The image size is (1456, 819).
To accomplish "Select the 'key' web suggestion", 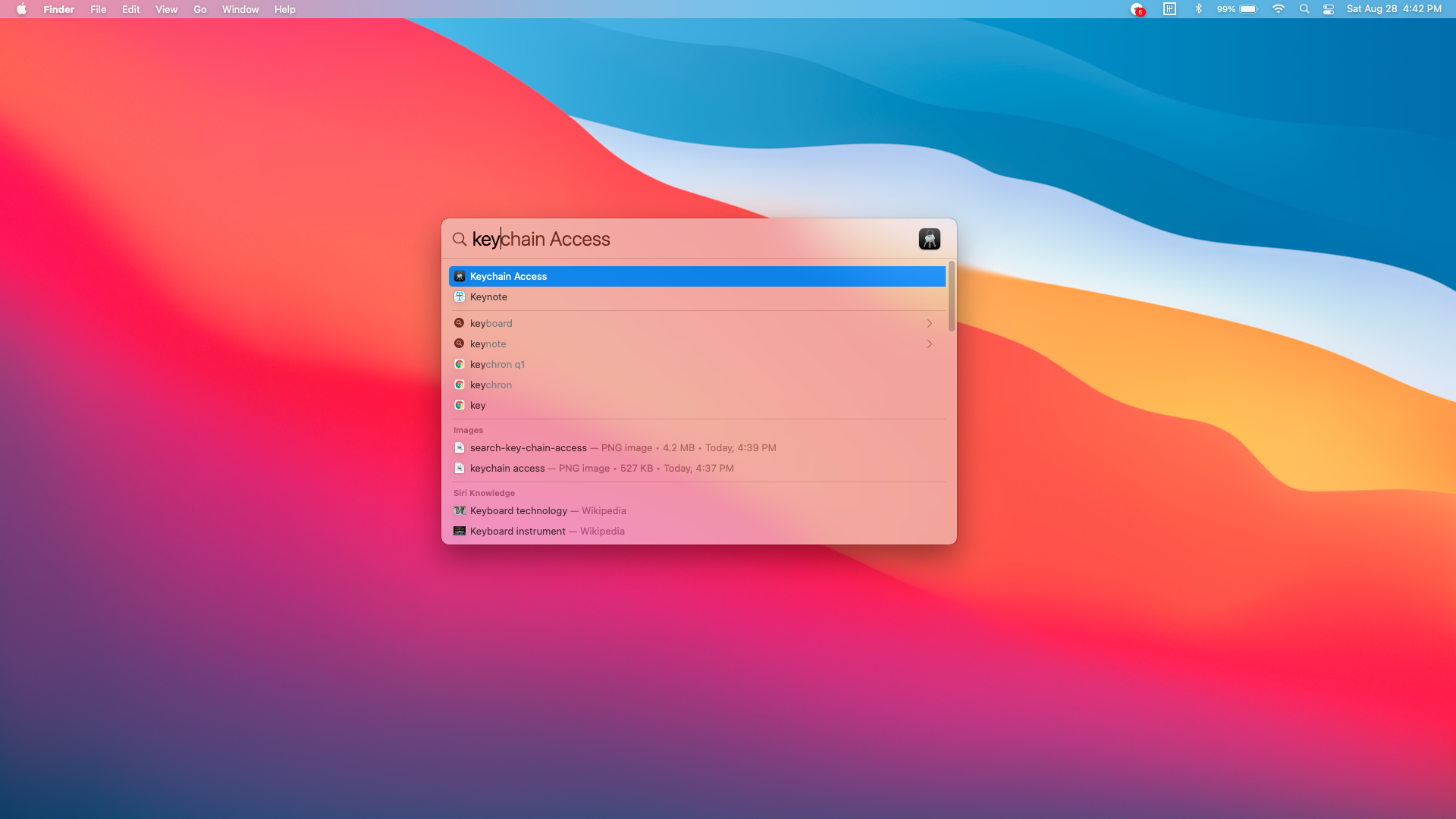I will tap(697, 405).
